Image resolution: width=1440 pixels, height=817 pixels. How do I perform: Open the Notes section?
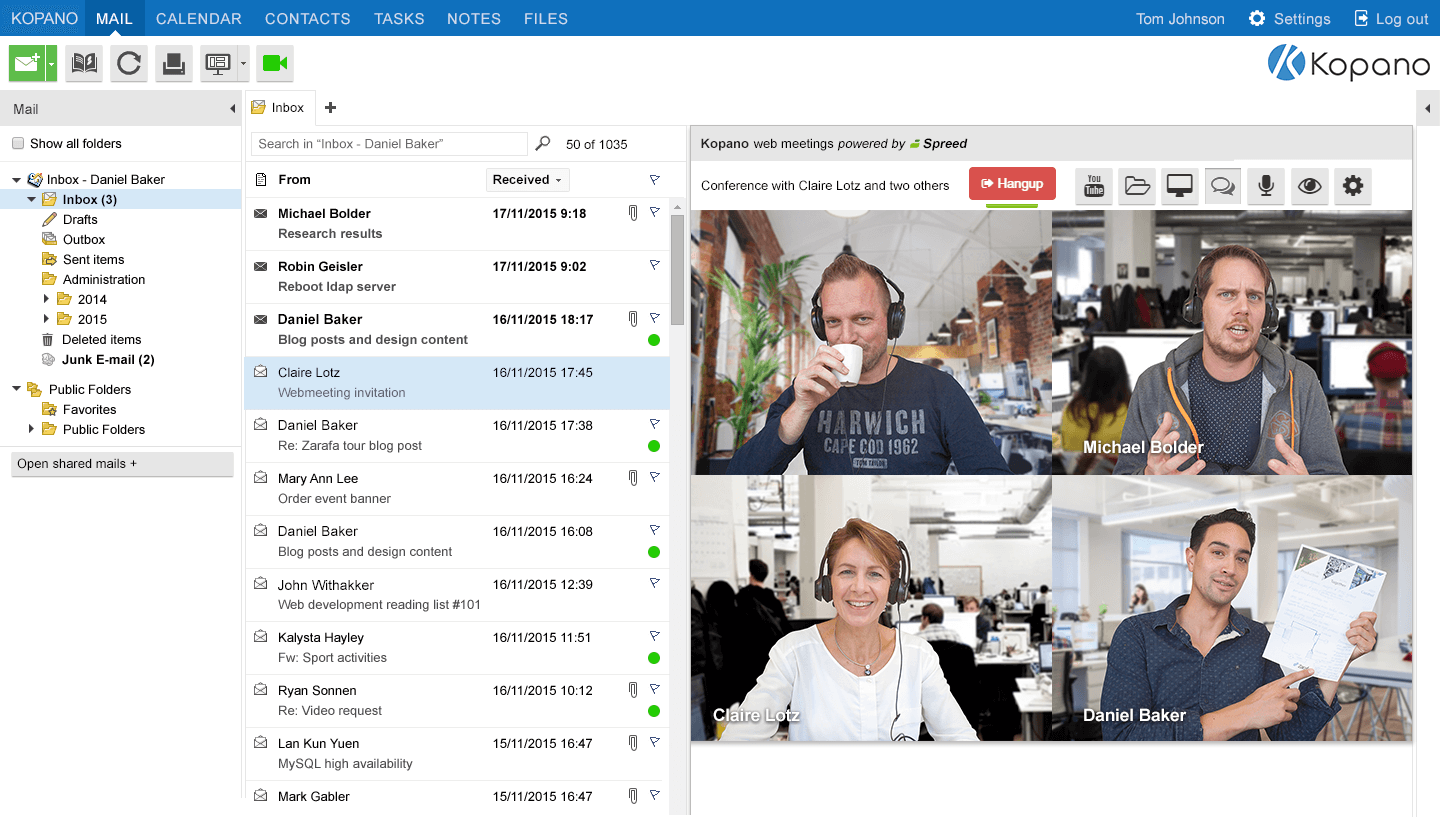point(473,19)
